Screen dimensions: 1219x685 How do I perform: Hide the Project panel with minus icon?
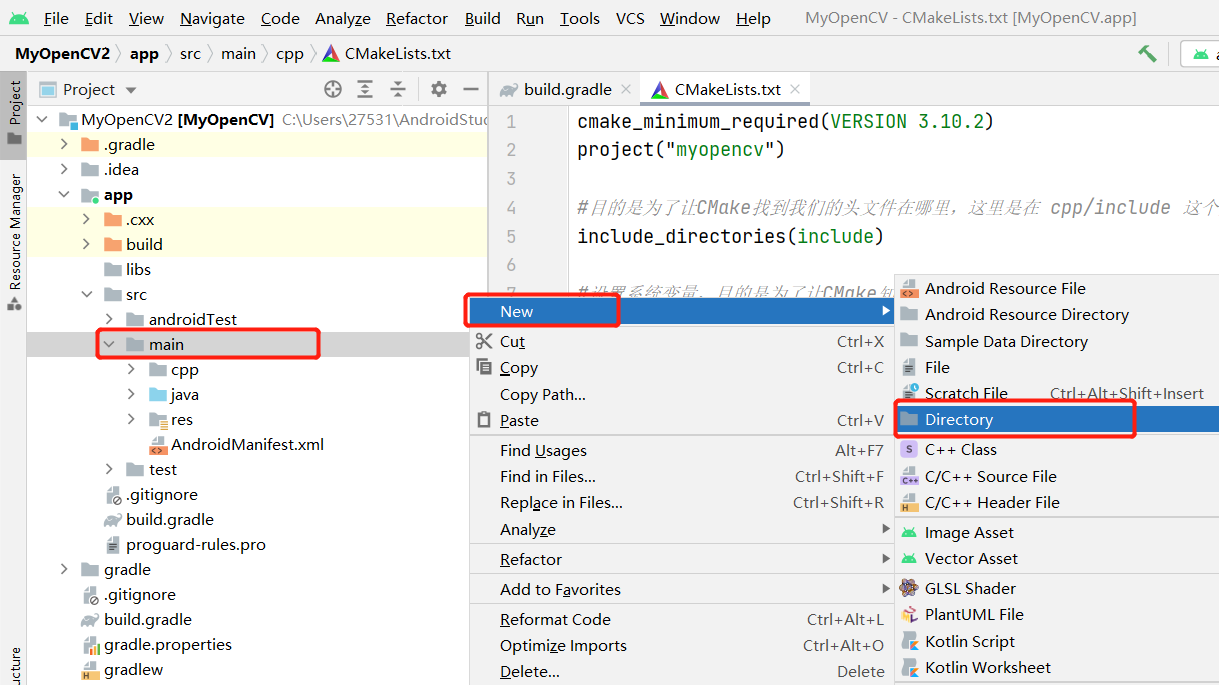[x=471, y=89]
